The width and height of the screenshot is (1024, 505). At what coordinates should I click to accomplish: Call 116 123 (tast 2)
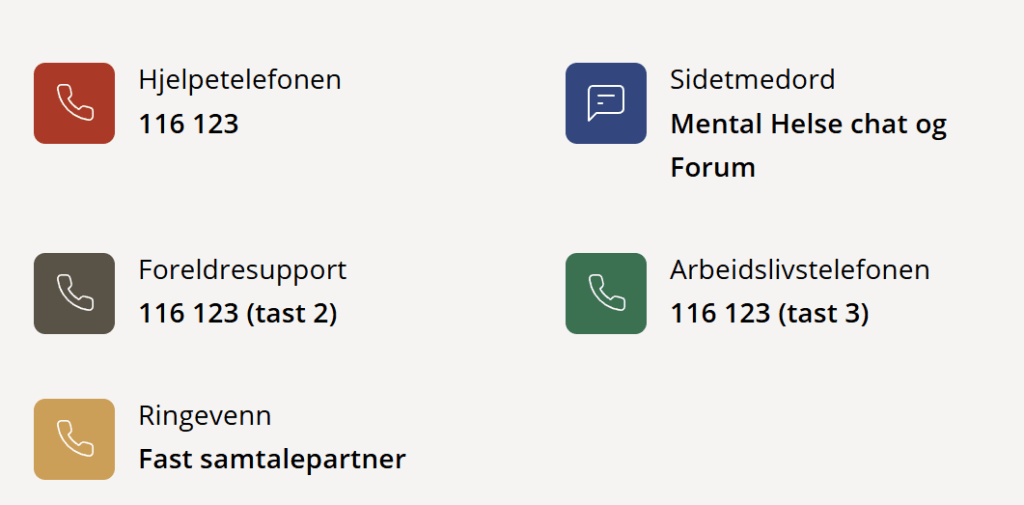pyautogui.click(x=238, y=313)
